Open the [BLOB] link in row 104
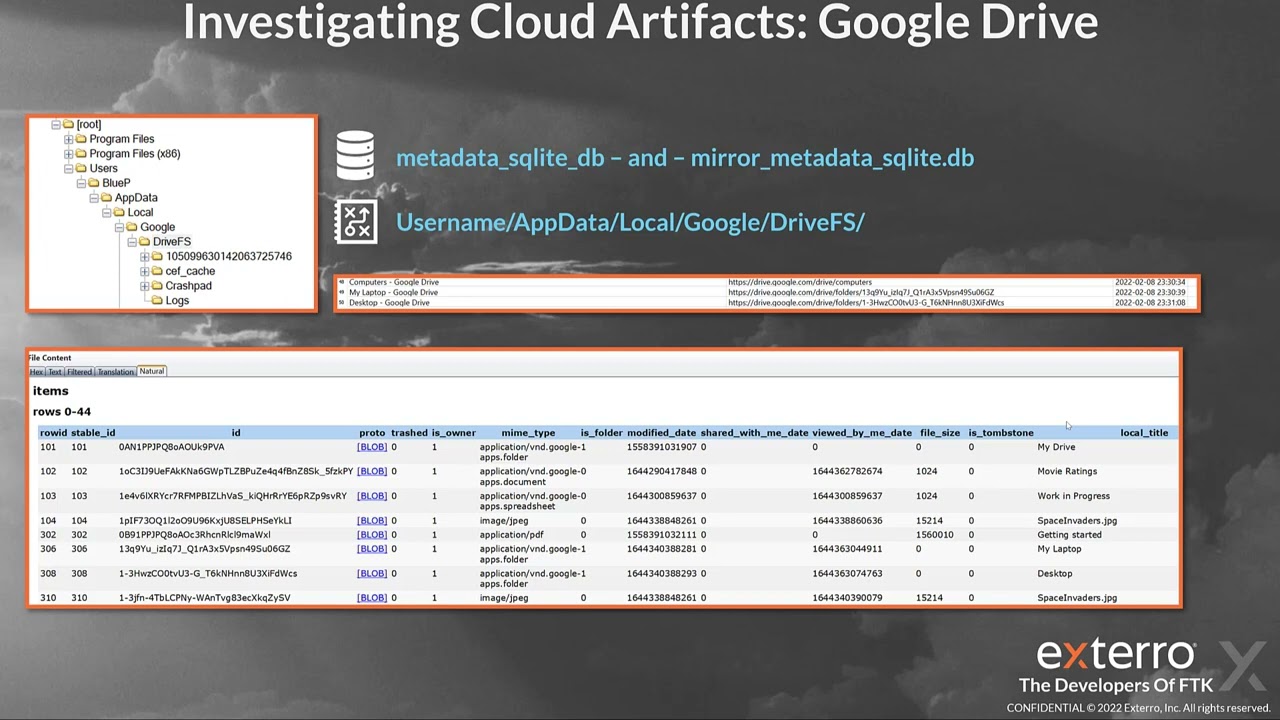 (372, 521)
